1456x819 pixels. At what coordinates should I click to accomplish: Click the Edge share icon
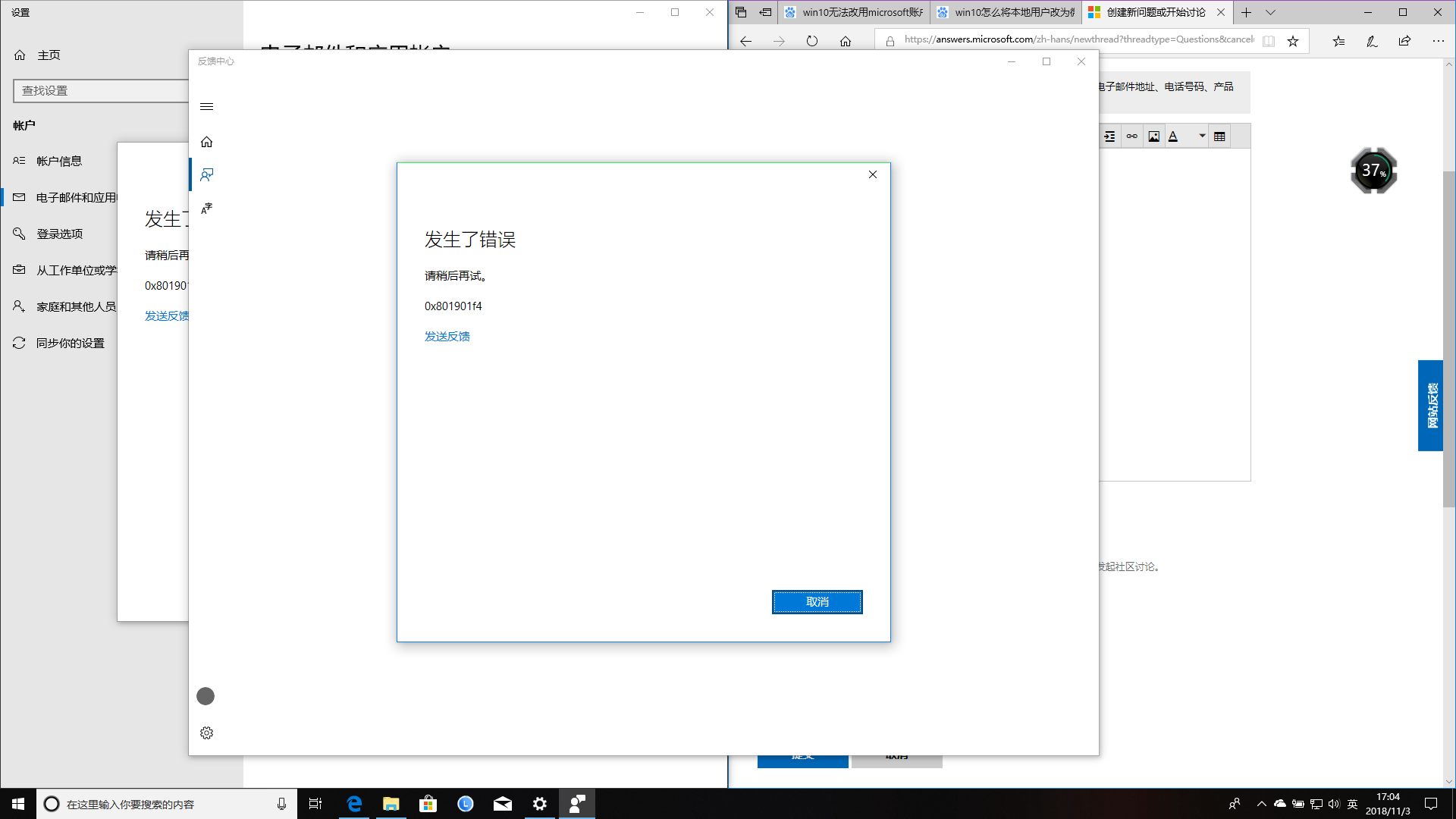click(x=1404, y=41)
